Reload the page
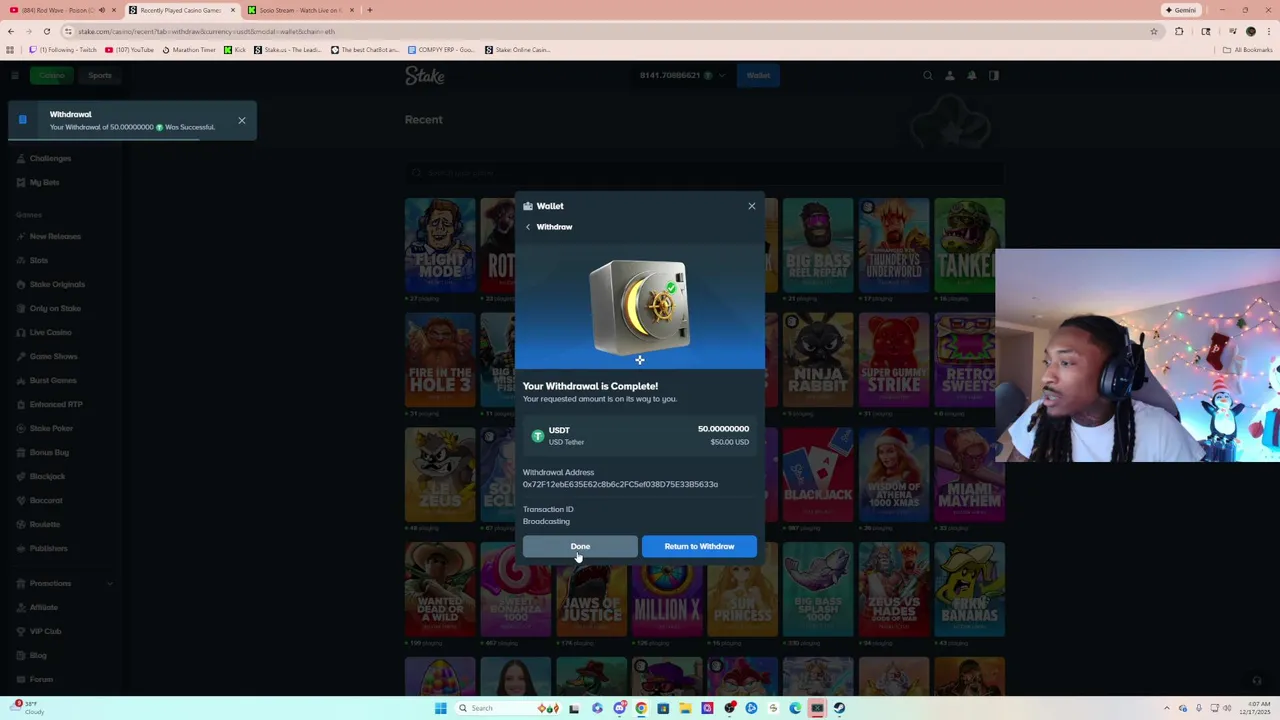Screen dimensions: 1280x720 pyautogui.click(x=46, y=31)
